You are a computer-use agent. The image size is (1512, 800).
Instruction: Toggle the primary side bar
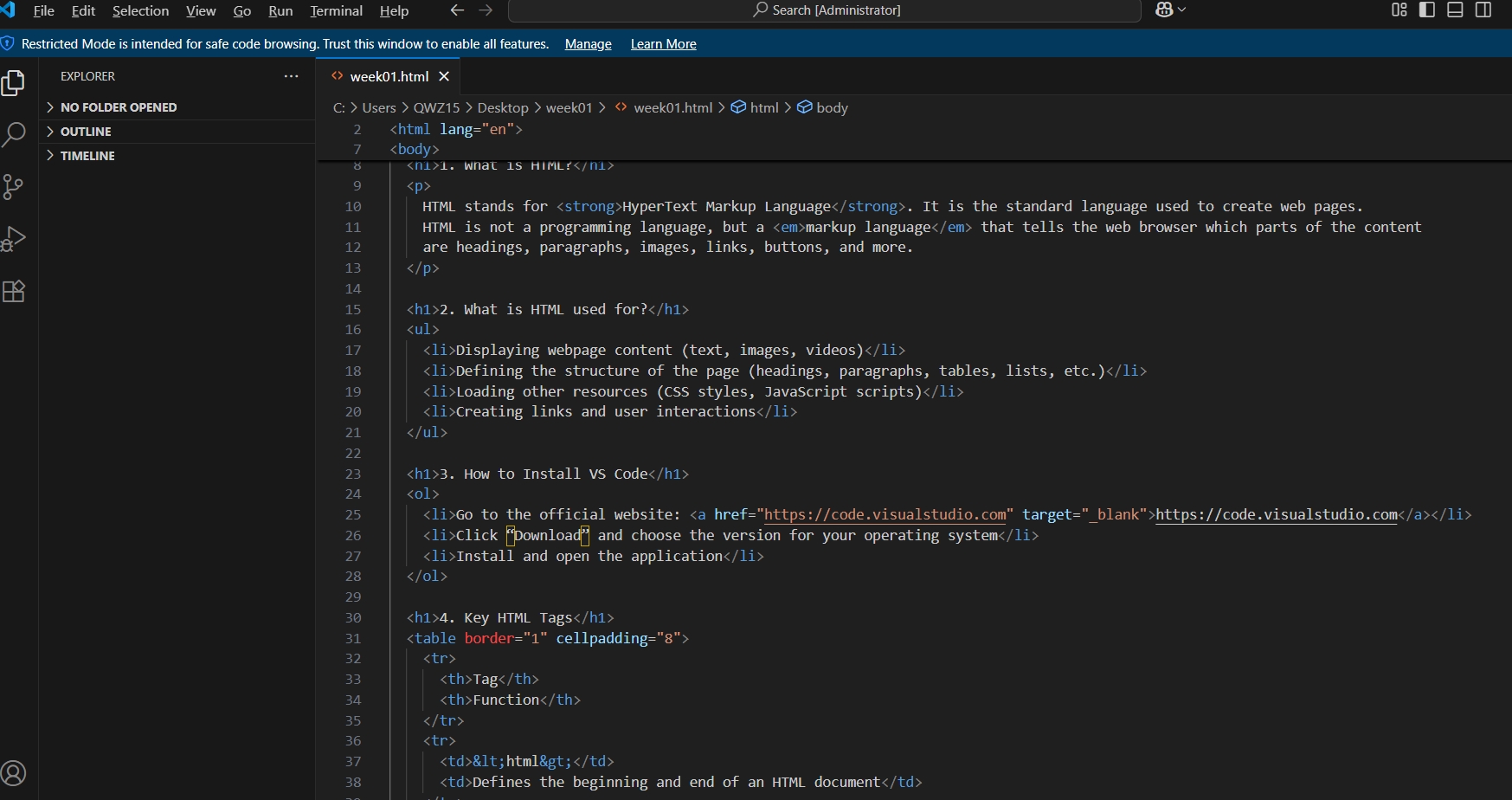[1428, 10]
